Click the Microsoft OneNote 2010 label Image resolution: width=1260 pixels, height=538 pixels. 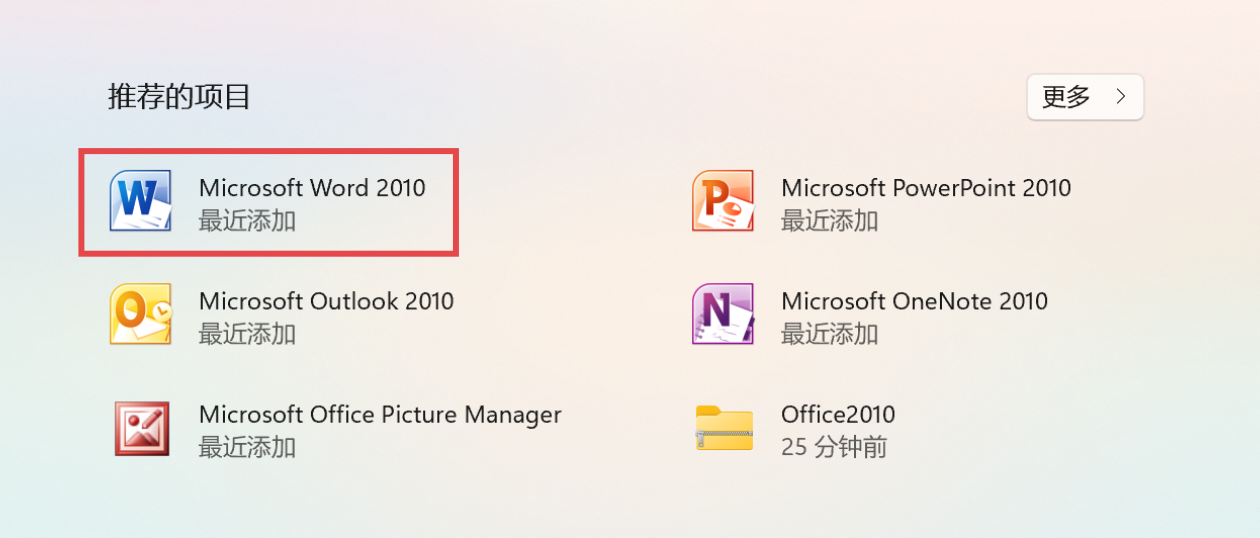914,300
